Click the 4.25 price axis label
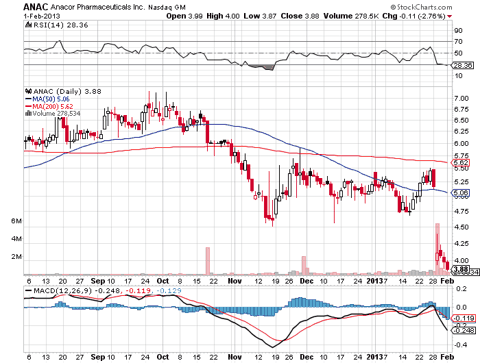480x363 pixels. (x=461, y=243)
